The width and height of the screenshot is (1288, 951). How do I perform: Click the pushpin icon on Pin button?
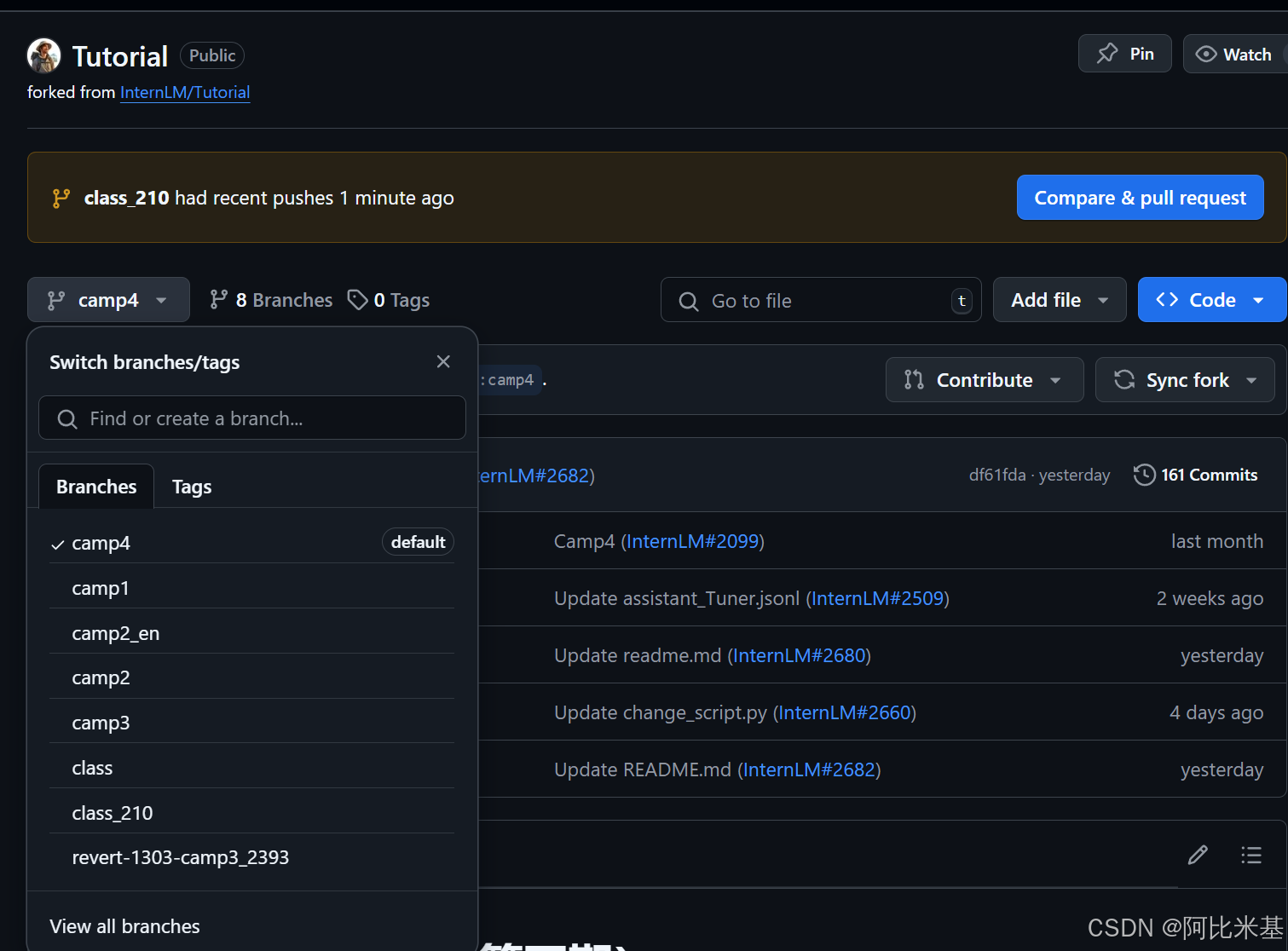[x=1107, y=54]
